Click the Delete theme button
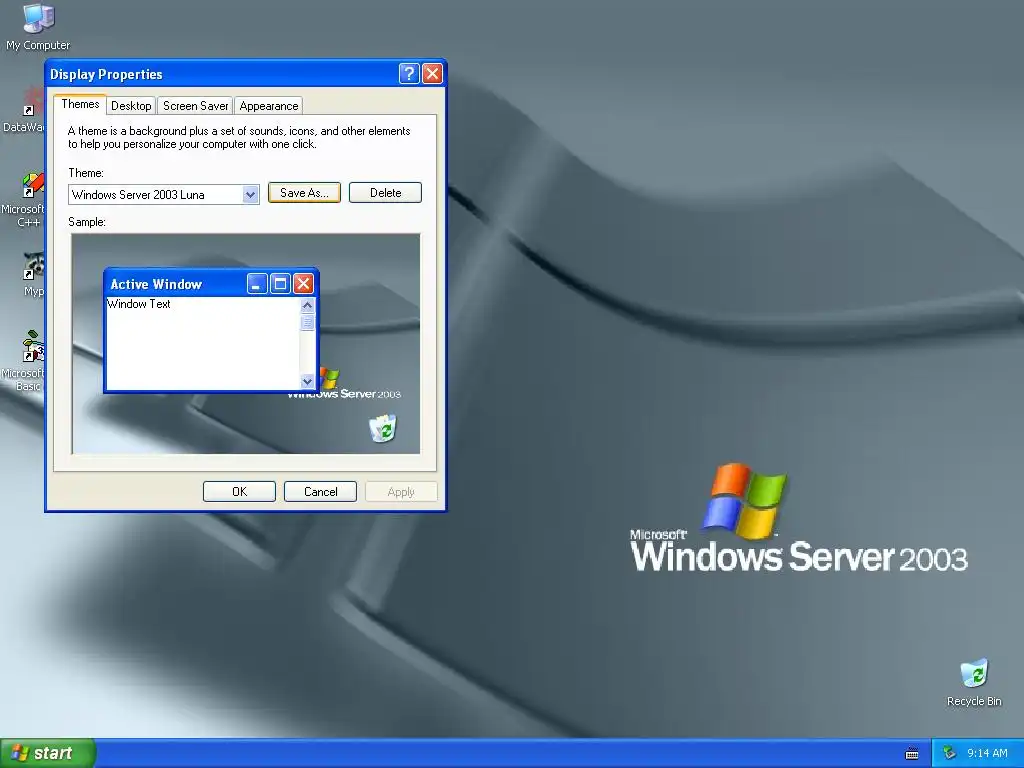This screenshot has height=768, width=1024. coord(385,193)
